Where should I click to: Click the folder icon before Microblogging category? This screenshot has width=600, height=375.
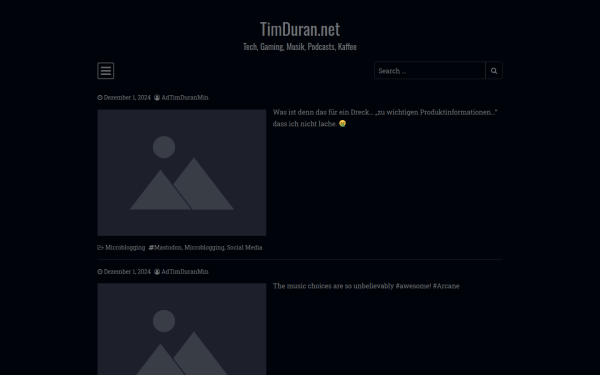click(x=100, y=248)
